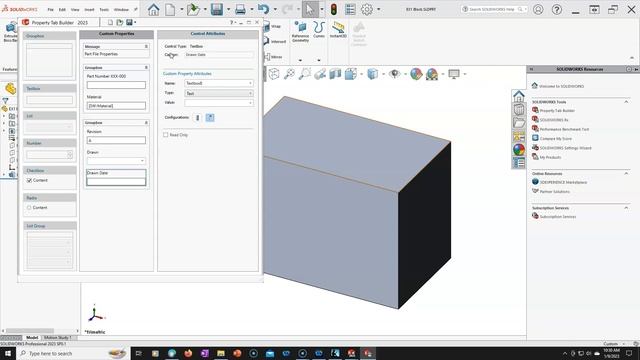Click Zoom to Area magnifier
Image resolution: width=640 pixels, height=360 pixels.
304,74
